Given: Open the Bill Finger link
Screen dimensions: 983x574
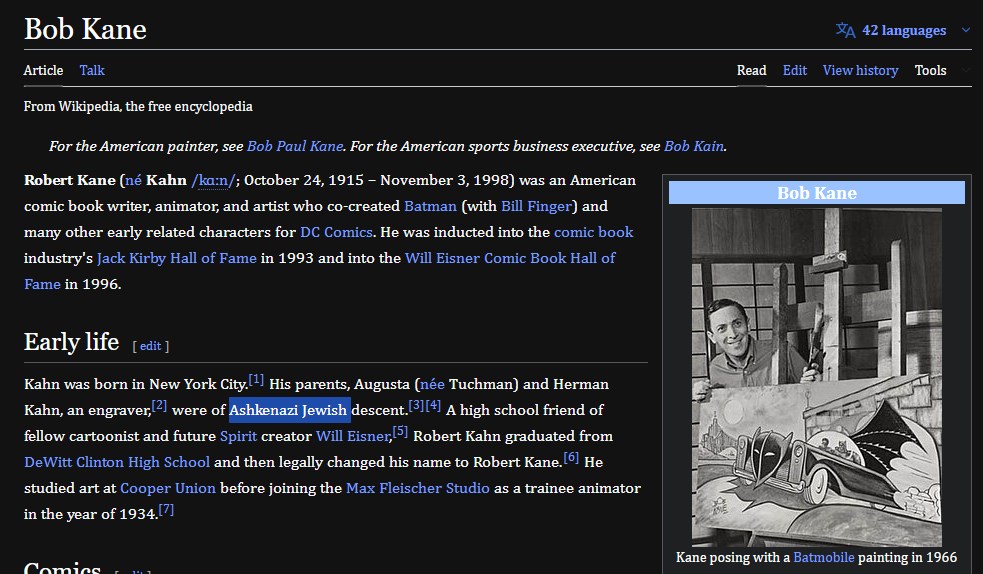Looking at the screenshot, I should click(x=537, y=206).
